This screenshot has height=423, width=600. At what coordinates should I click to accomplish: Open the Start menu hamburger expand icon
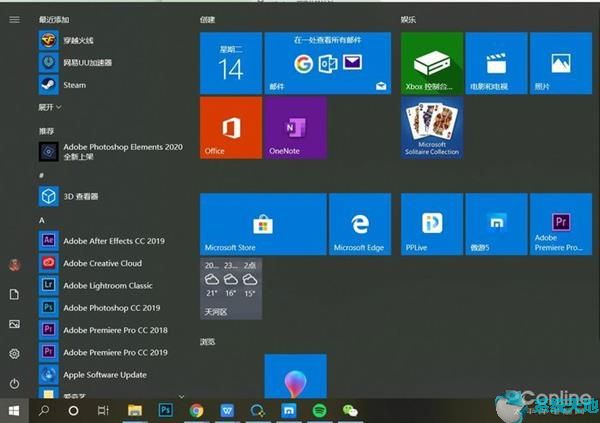tap(15, 20)
